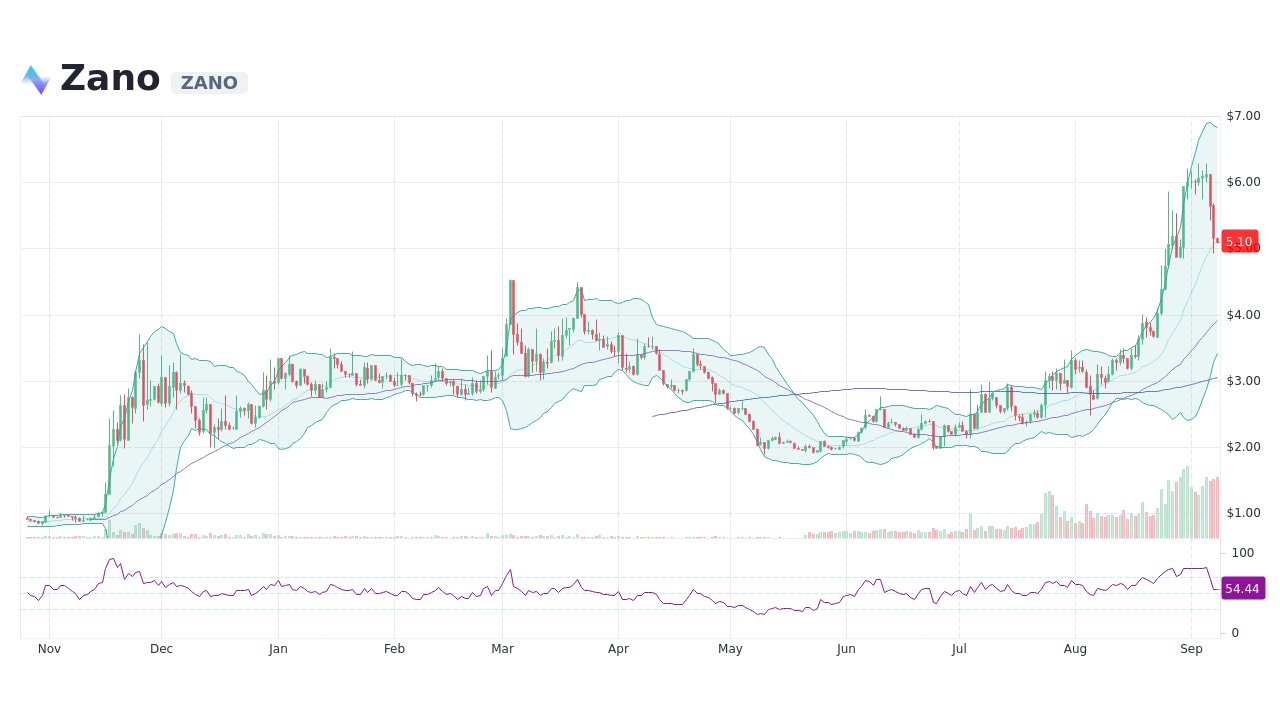Click the RSI 0 axis label
1280x720 pixels.
[x=1235, y=633]
